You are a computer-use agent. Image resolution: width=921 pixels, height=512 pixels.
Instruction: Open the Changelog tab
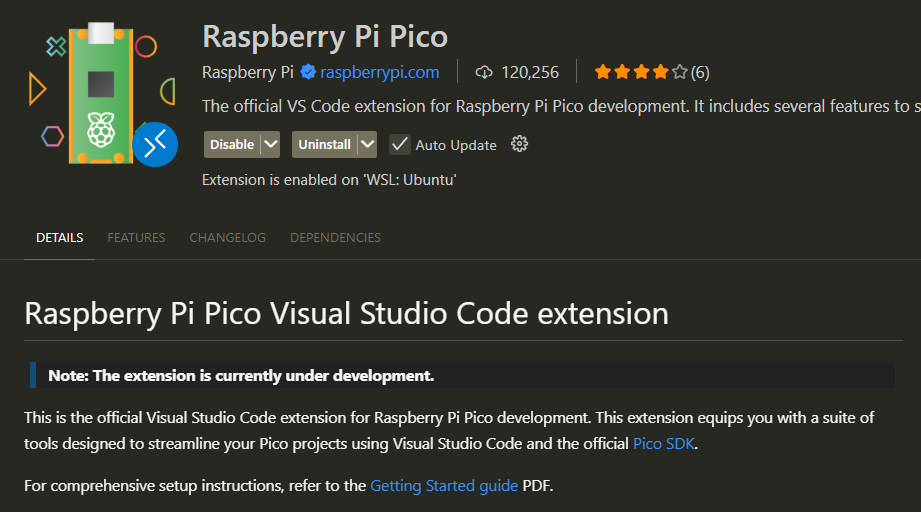(227, 238)
